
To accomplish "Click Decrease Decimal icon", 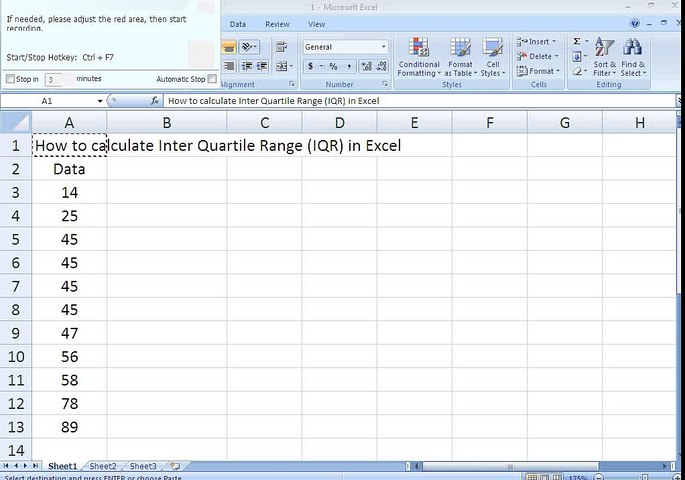I will [x=381, y=66].
